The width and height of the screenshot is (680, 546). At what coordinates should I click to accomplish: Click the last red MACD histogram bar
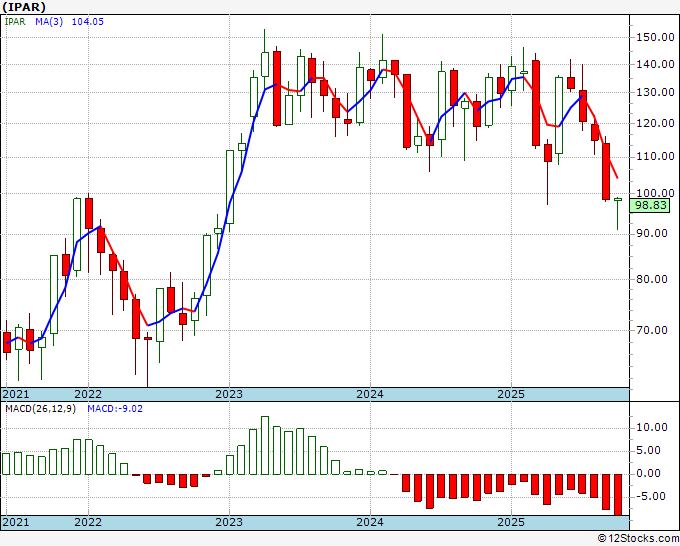click(618, 495)
